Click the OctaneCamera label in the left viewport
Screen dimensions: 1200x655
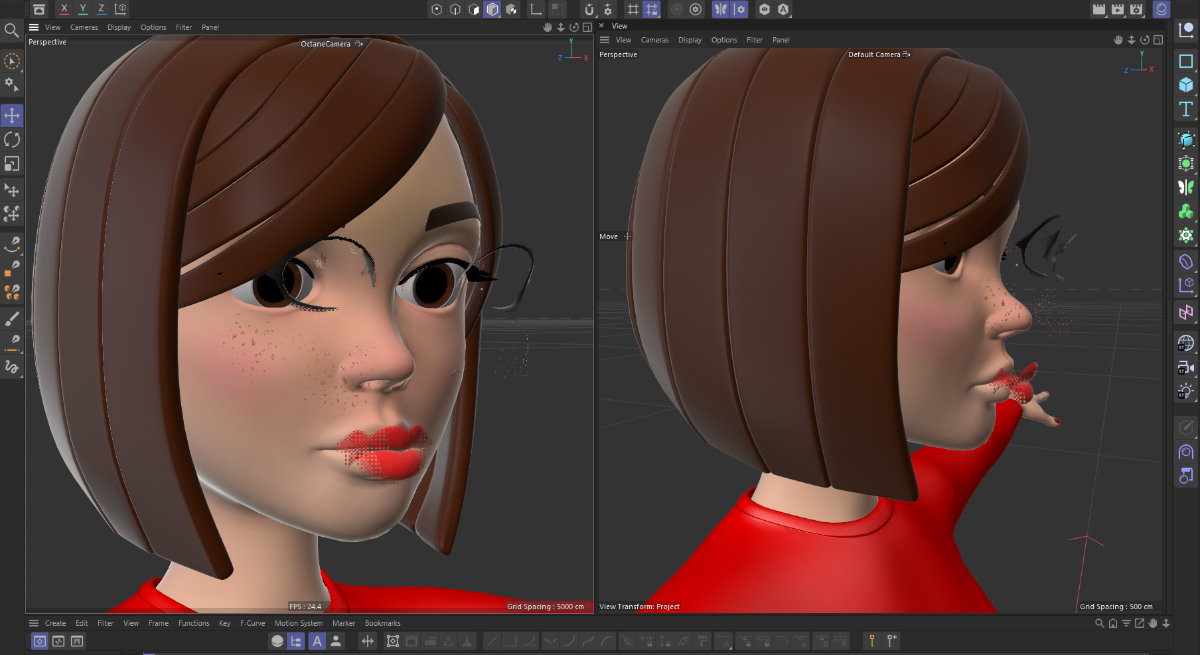[x=327, y=44]
